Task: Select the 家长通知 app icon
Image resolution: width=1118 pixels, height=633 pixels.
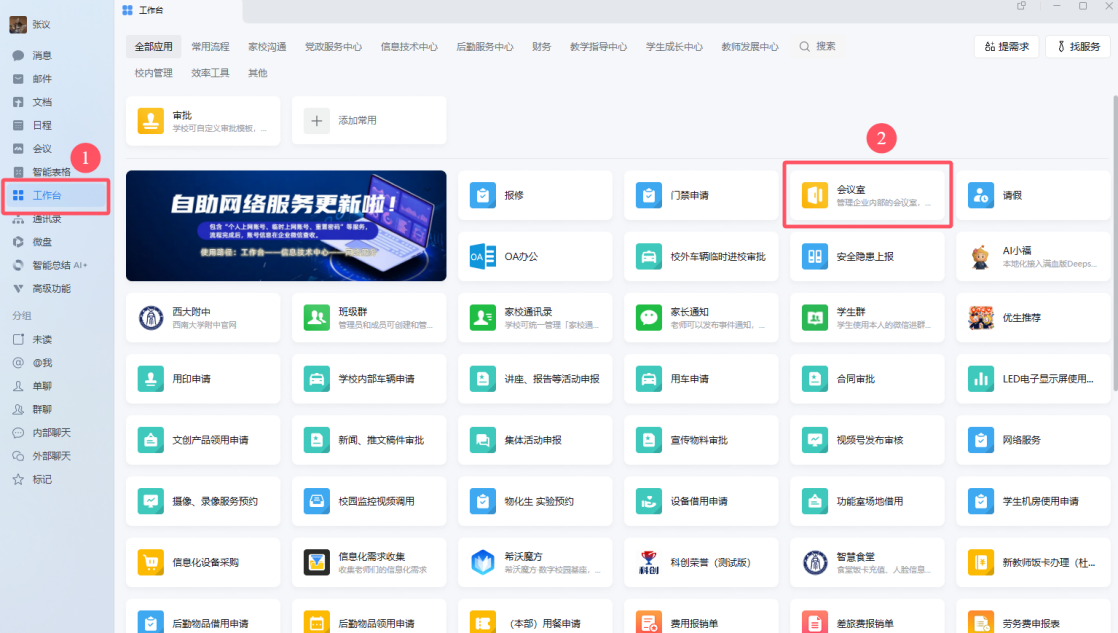Action: coord(649,318)
